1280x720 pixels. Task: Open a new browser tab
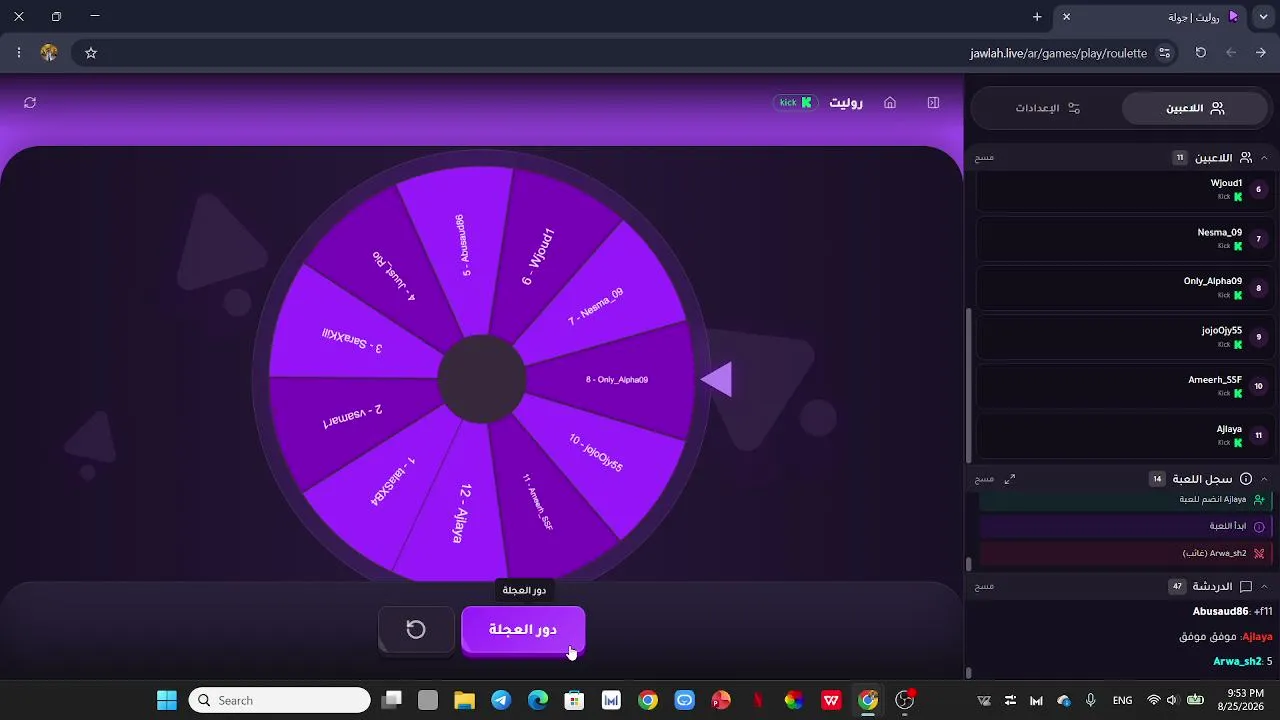pos(1037,17)
